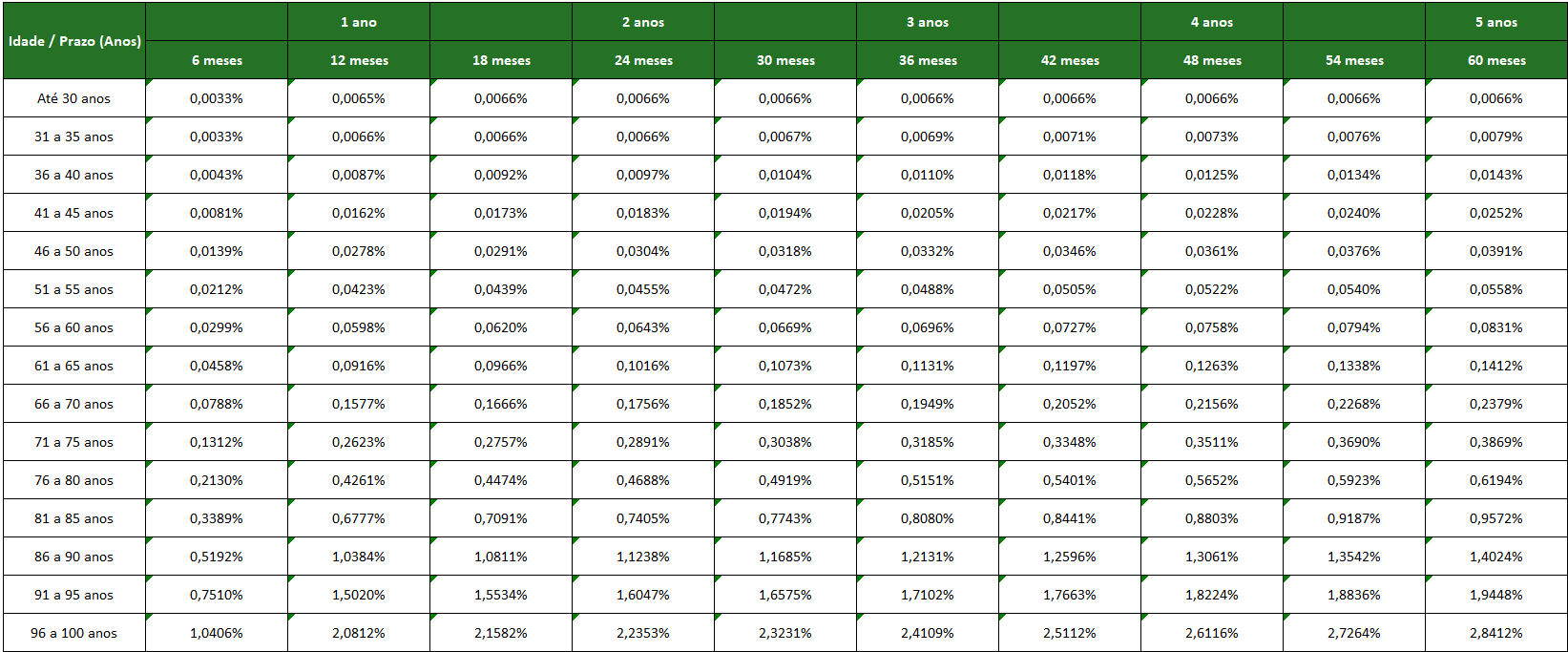Select the cell containing 2,8412%
The image size is (1568, 652).
[1496, 633]
